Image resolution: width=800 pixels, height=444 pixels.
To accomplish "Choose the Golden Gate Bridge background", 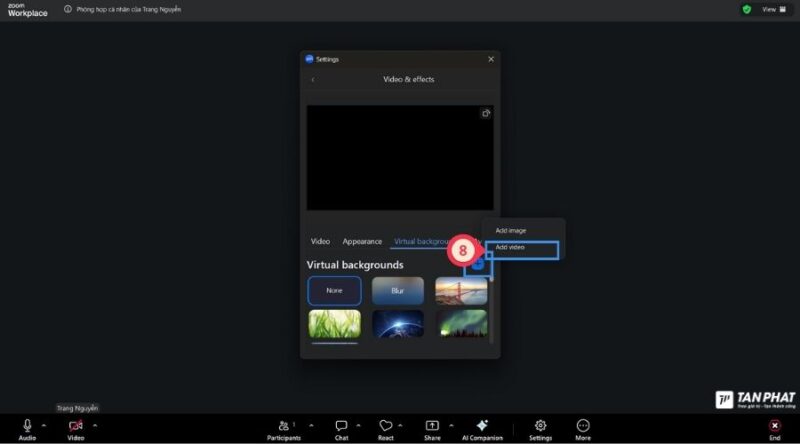I will point(461,291).
